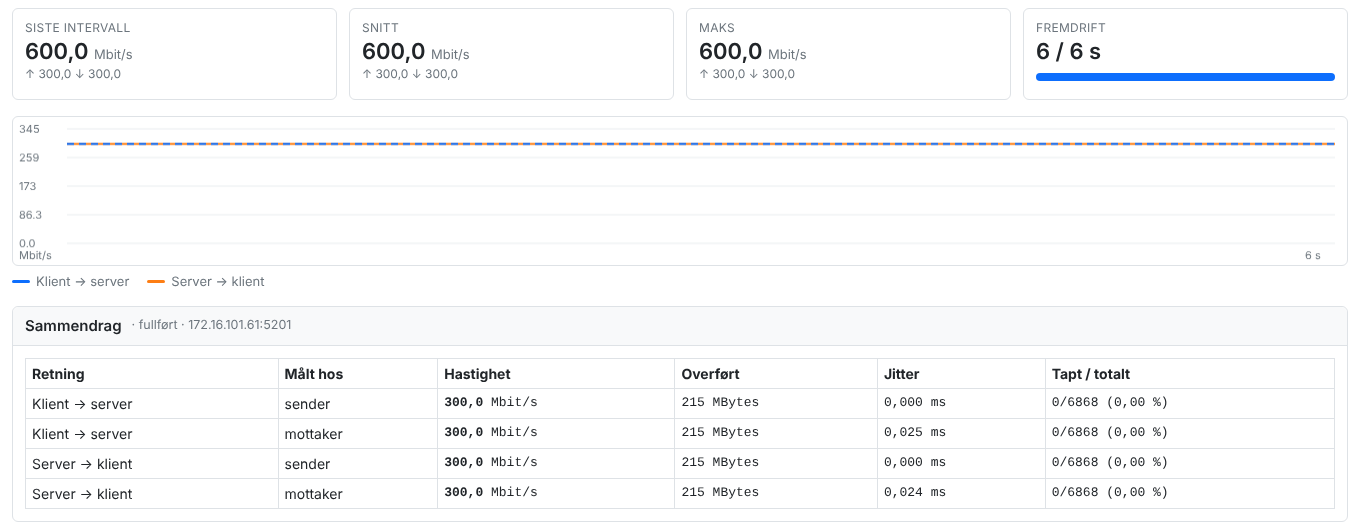Click the blue Klient → server legend swatch

(21, 282)
